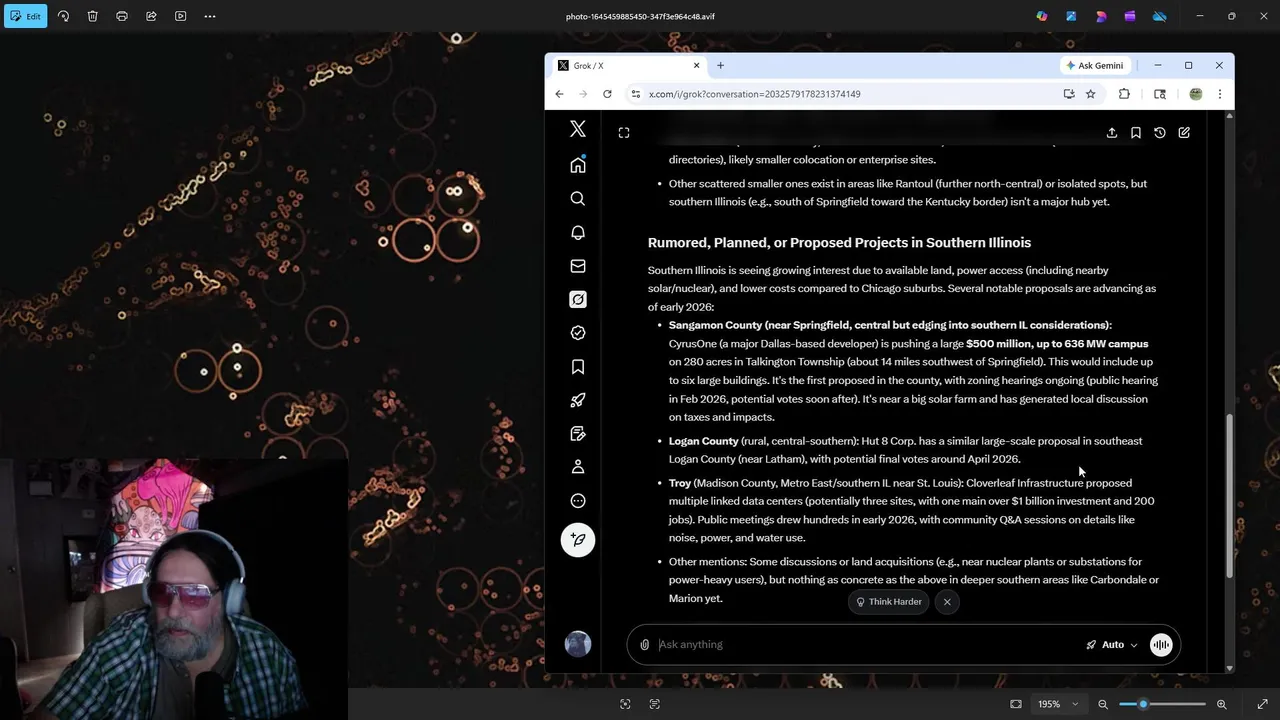Open verified badge icon in X sidebar
This screenshot has height=720, width=1280.
[578, 333]
